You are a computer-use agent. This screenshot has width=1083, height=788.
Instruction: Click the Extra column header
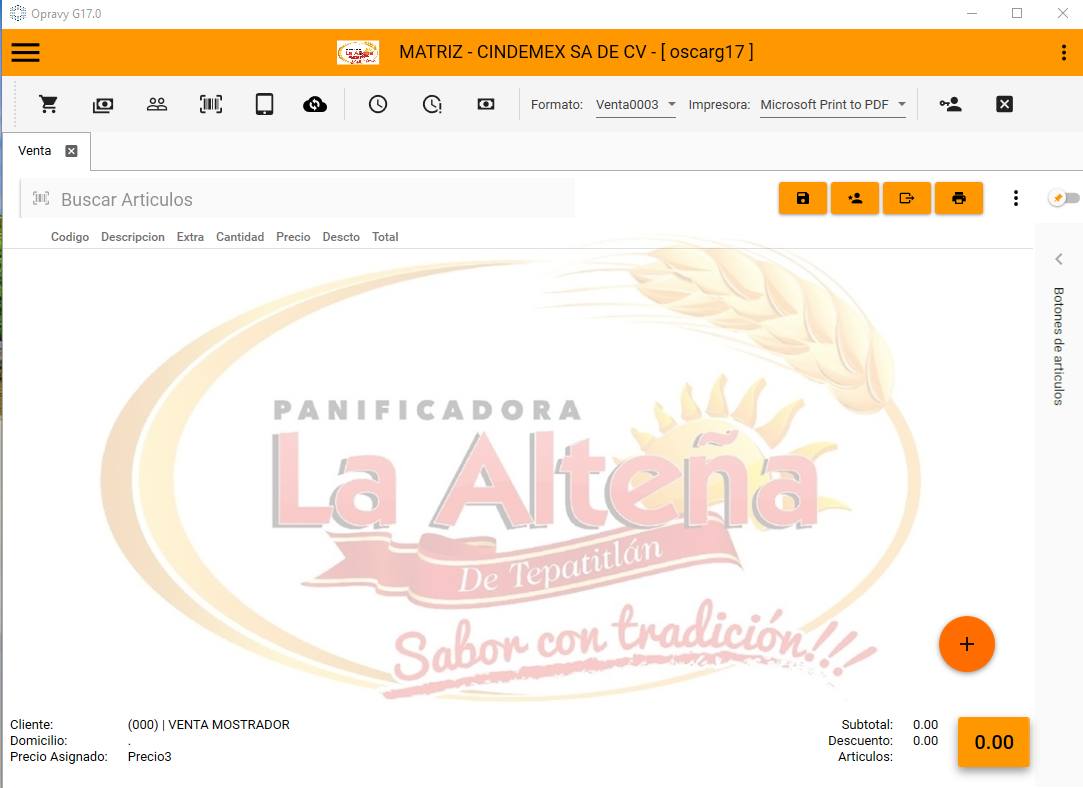click(190, 237)
